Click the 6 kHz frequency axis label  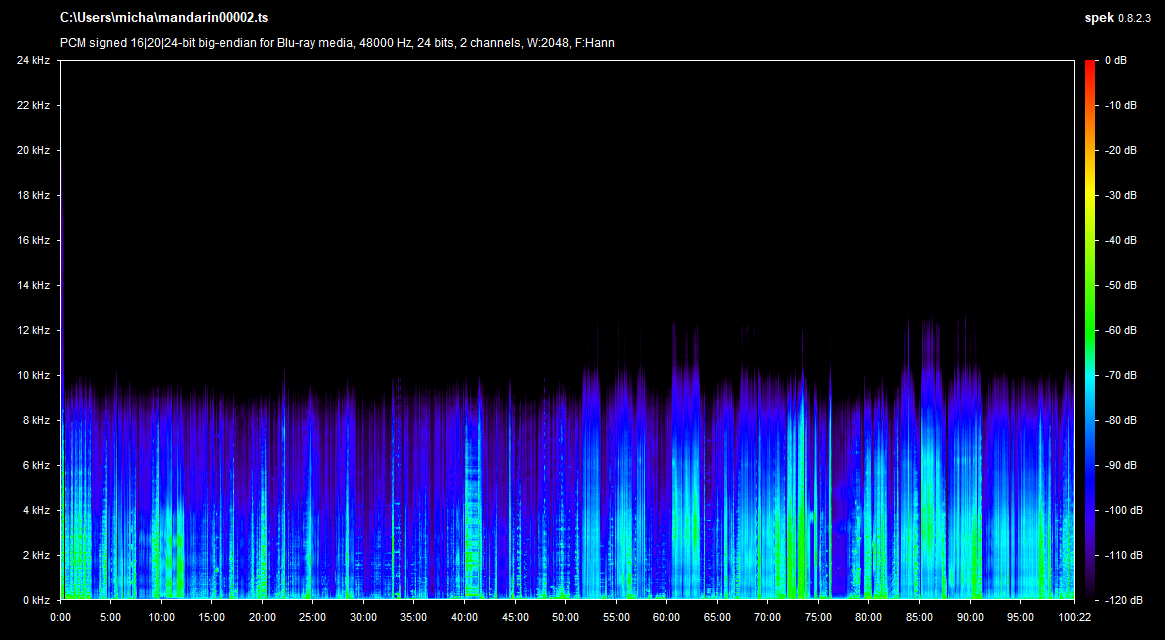36,465
